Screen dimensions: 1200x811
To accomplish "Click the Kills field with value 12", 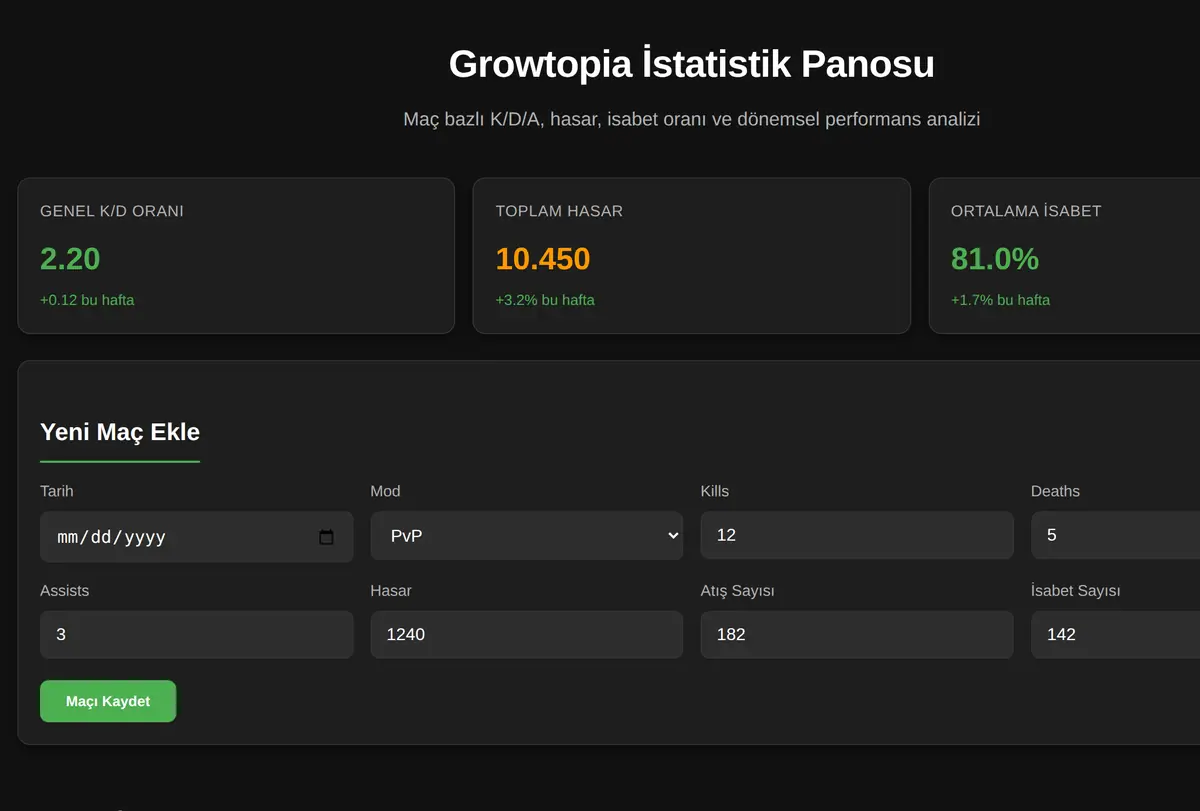I will coord(857,535).
